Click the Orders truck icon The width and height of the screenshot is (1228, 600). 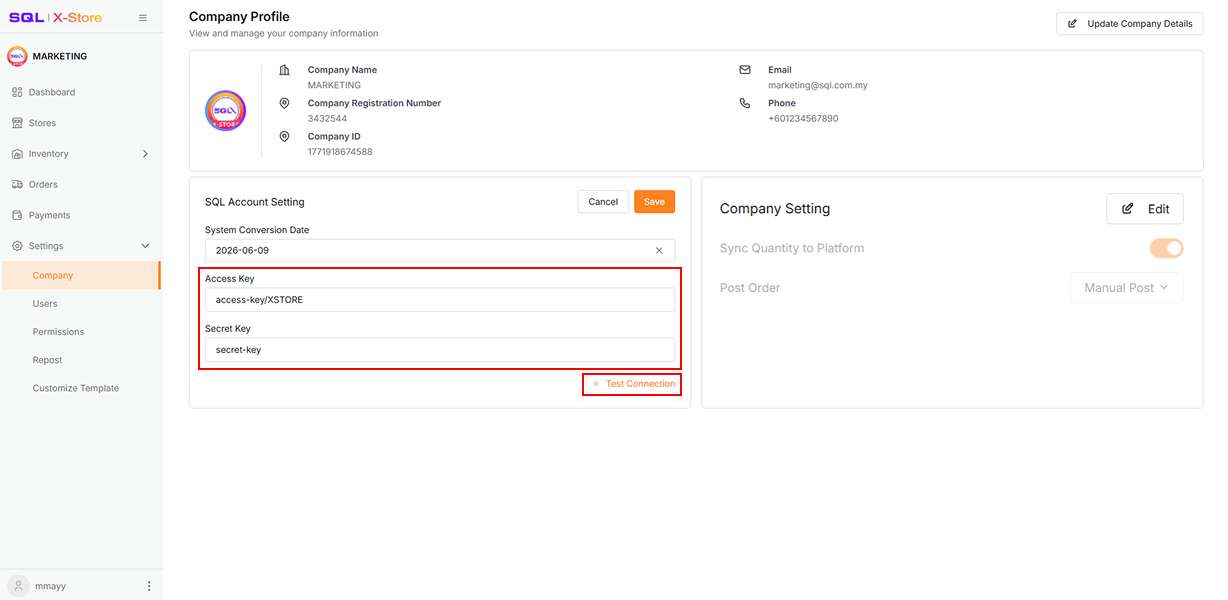pyautogui.click(x=17, y=184)
